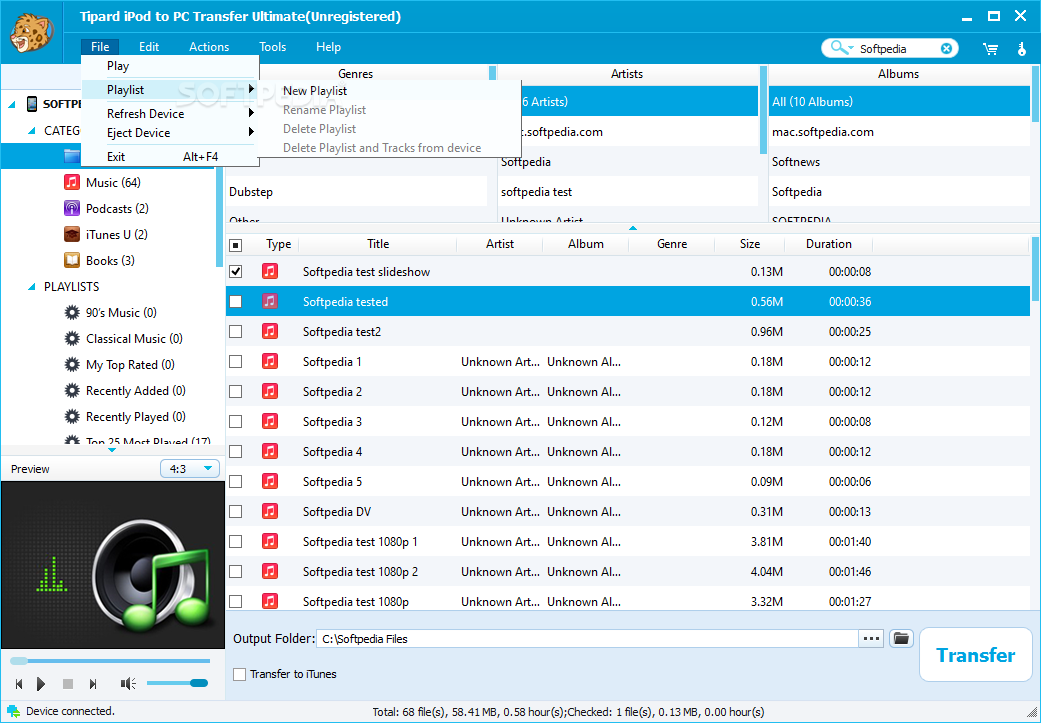Click the Tipard leopard logo
The height and width of the screenshot is (723, 1041).
(x=32, y=33)
